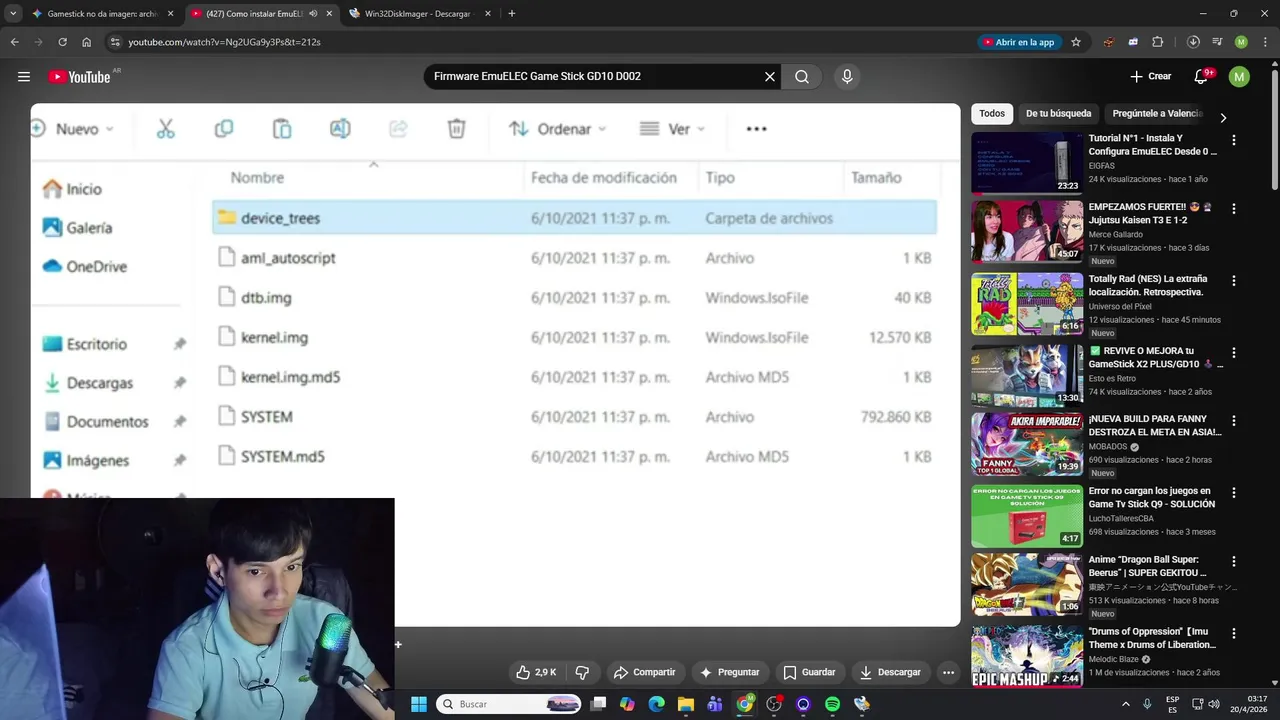The height and width of the screenshot is (720, 1280).
Task: Open File Explorer from the taskbar
Action: [686, 704]
